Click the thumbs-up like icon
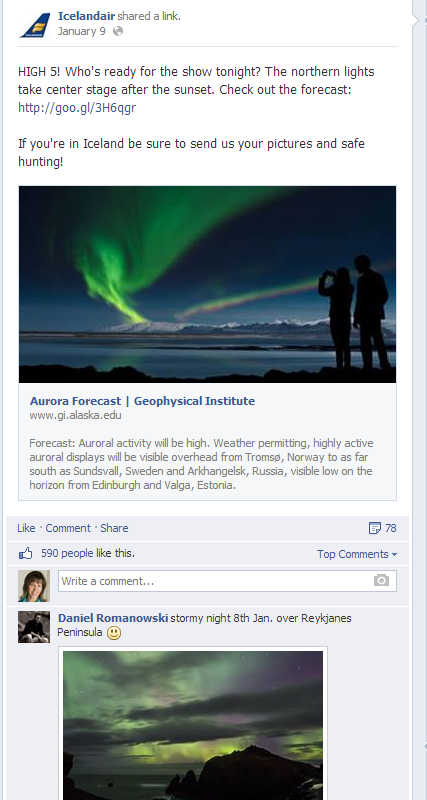The width and height of the screenshot is (427, 800). [x=26, y=554]
